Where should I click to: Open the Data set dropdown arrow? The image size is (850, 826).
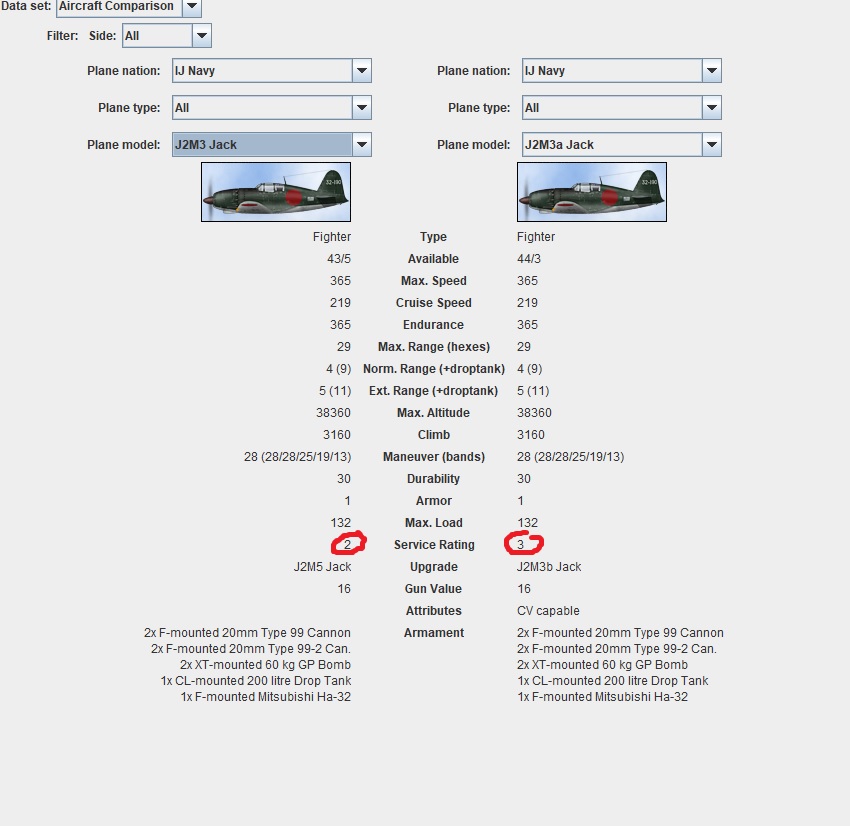192,7
